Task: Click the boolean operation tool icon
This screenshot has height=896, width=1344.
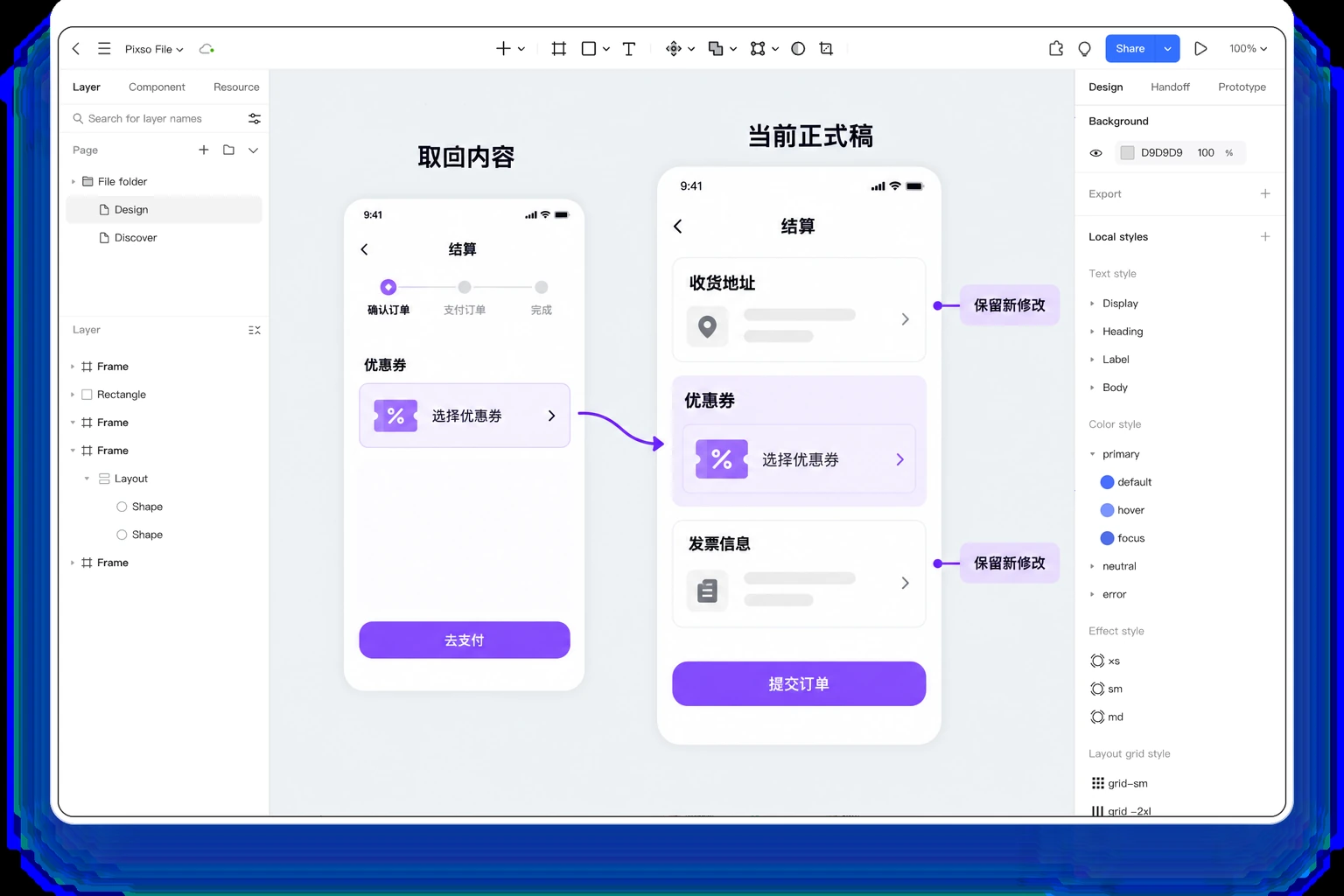Action: click(716, 49)
